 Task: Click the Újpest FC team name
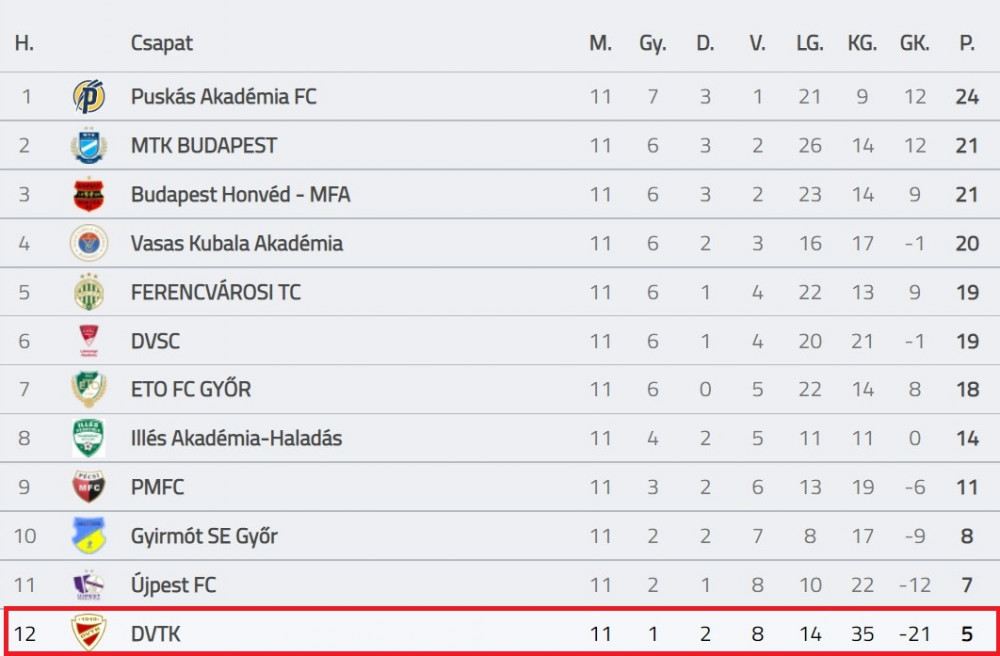(173, 585)
